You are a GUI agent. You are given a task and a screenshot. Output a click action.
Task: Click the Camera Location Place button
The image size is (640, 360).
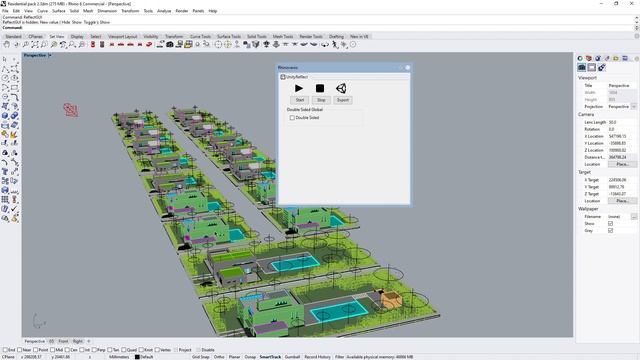622,164
